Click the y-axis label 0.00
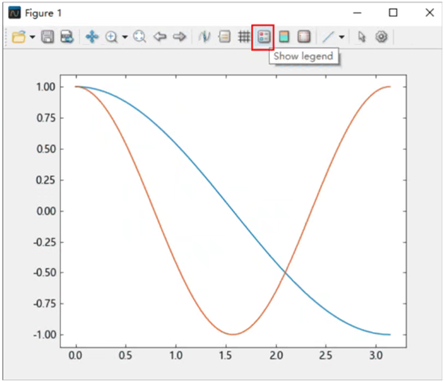The image size is (444, 382). click(46, 211)
